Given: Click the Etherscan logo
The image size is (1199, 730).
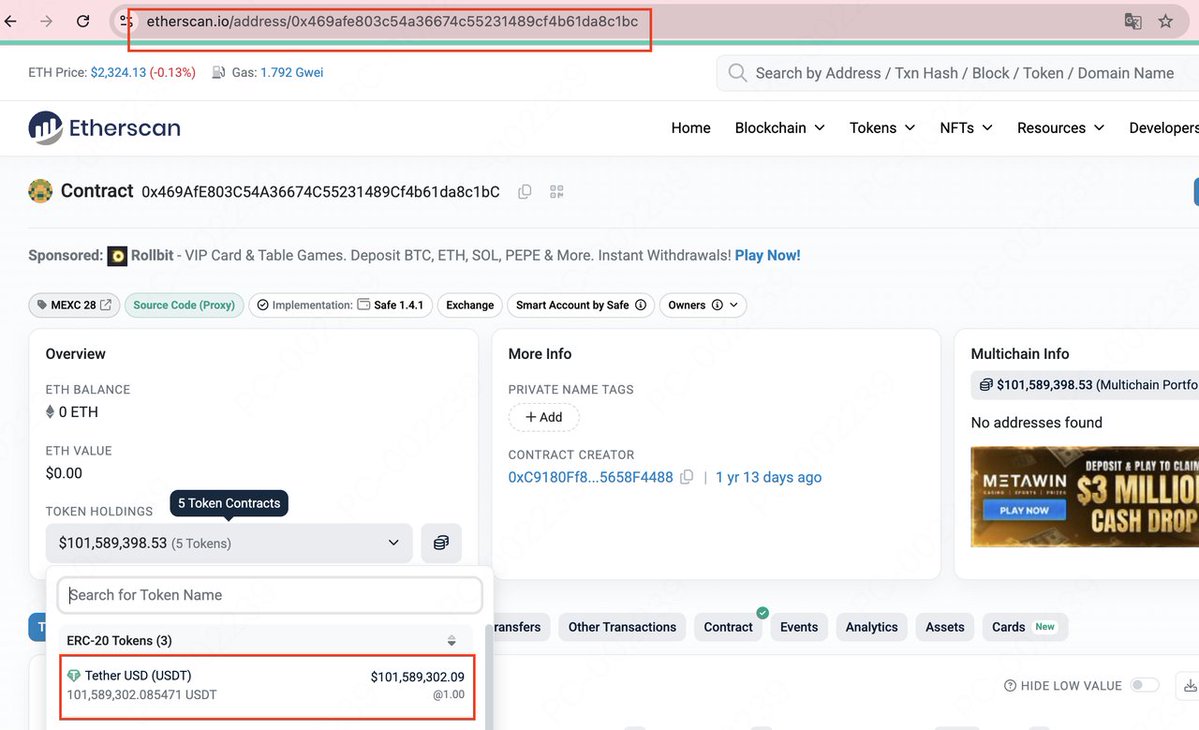Looking at the screenshot, I should coord(105,128).
